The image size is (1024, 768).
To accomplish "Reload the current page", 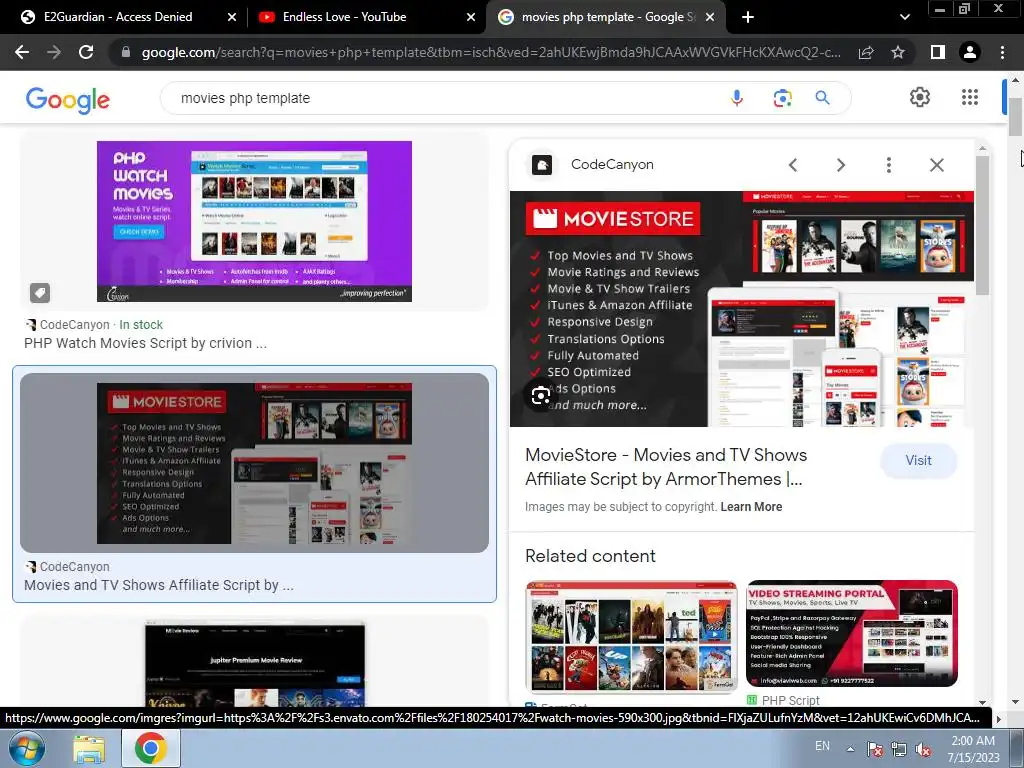I will point(86,52).
